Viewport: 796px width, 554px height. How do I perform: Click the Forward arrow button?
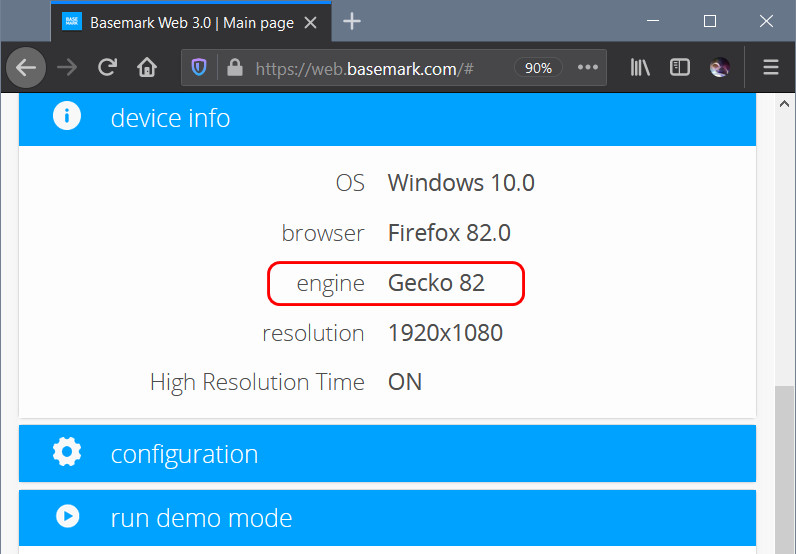67,68
